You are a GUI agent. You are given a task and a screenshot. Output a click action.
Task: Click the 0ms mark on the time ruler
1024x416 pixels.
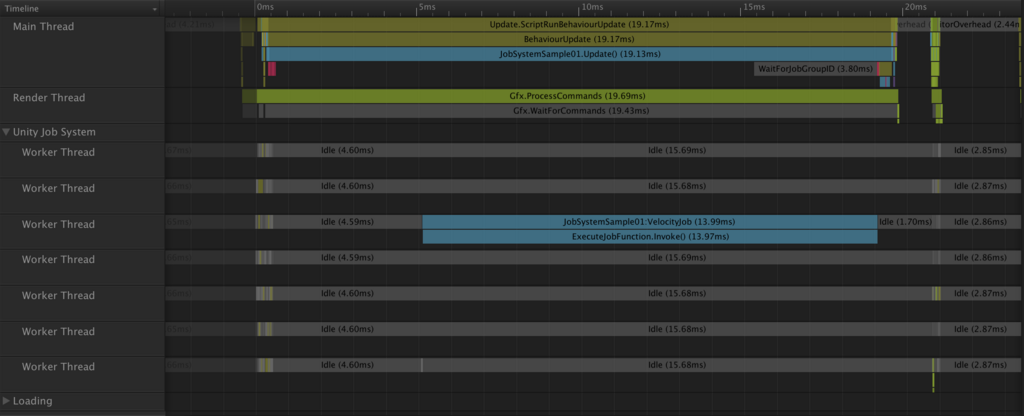point(264,7)
